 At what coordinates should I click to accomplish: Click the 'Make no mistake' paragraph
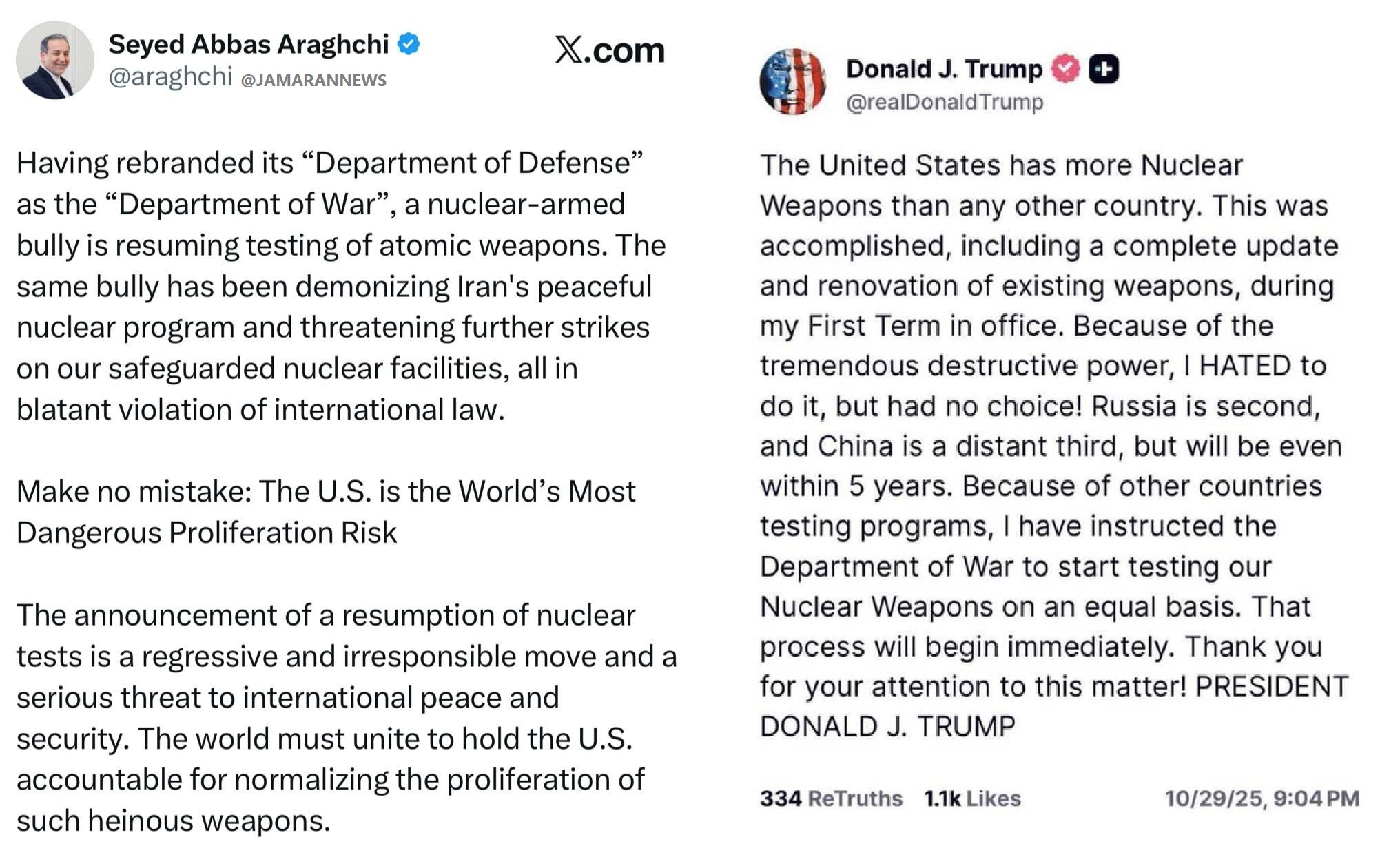pyautogui.click(x=325, y=512)
